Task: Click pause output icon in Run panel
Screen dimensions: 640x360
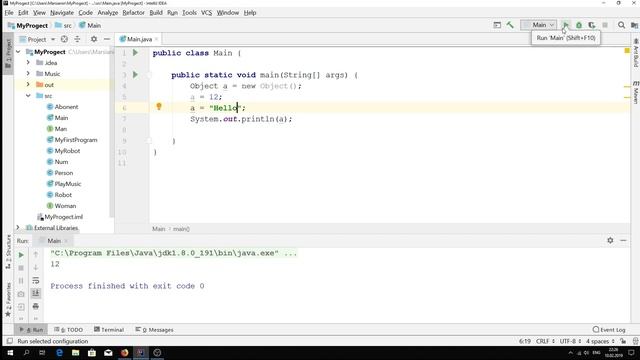Action: click(x=21, y=281)
